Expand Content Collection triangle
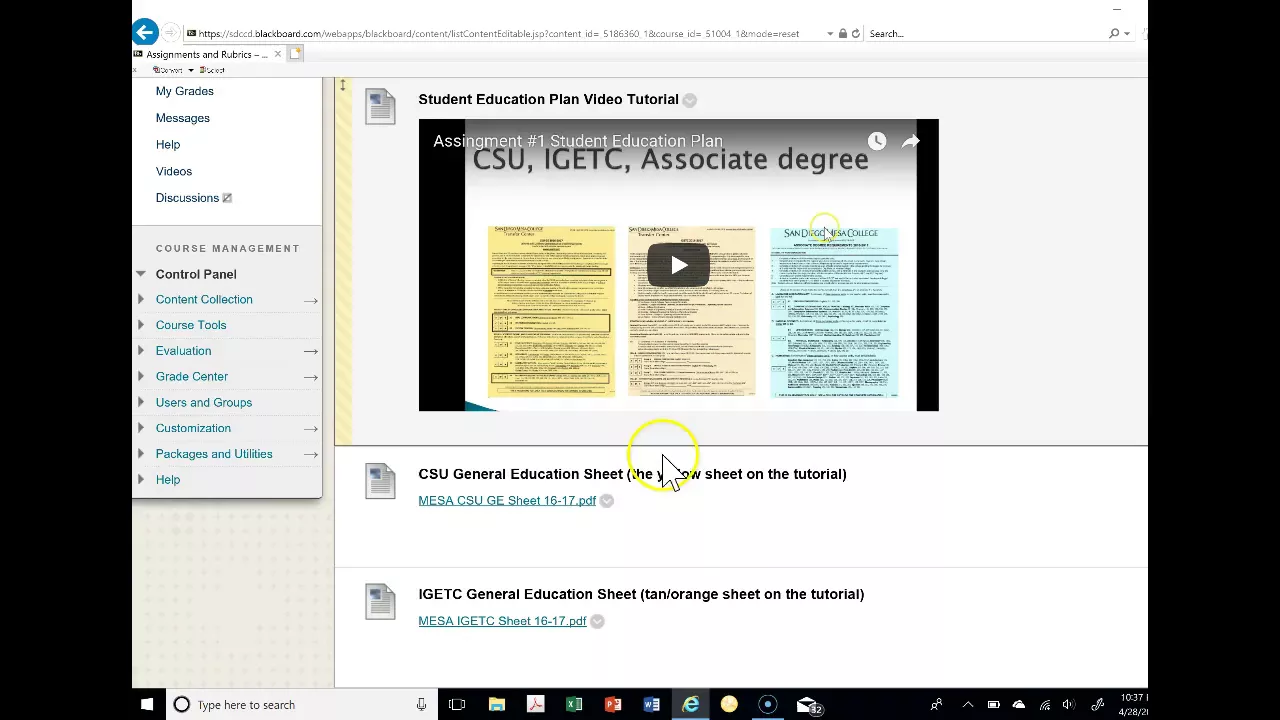Image resolution: width=1280 pixels, height=720 pixels. pos(141,300)
